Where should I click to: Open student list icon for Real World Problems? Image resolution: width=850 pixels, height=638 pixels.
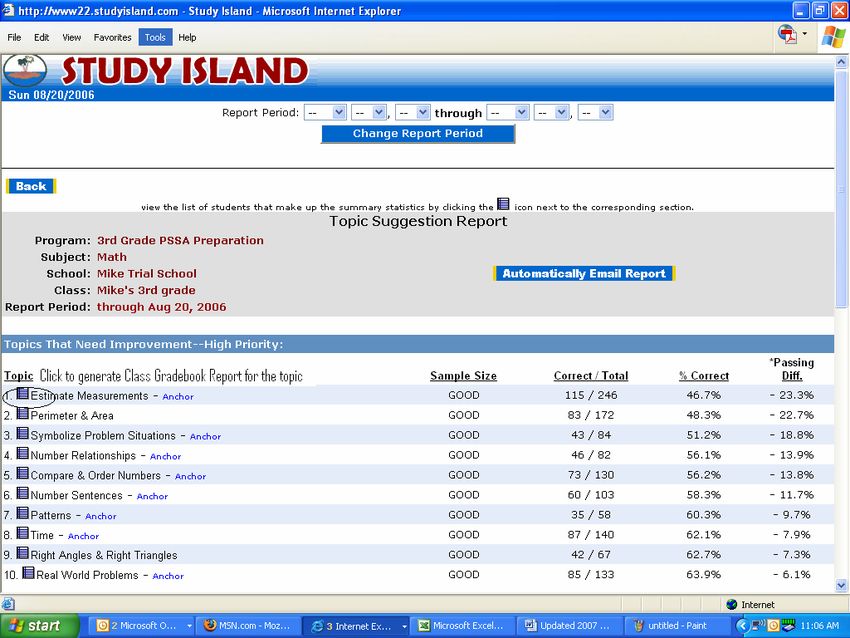point(28,573)
